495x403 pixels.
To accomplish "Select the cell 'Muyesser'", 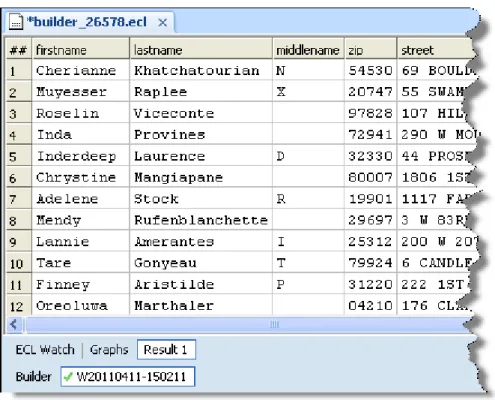I will [x=80, y=92].
